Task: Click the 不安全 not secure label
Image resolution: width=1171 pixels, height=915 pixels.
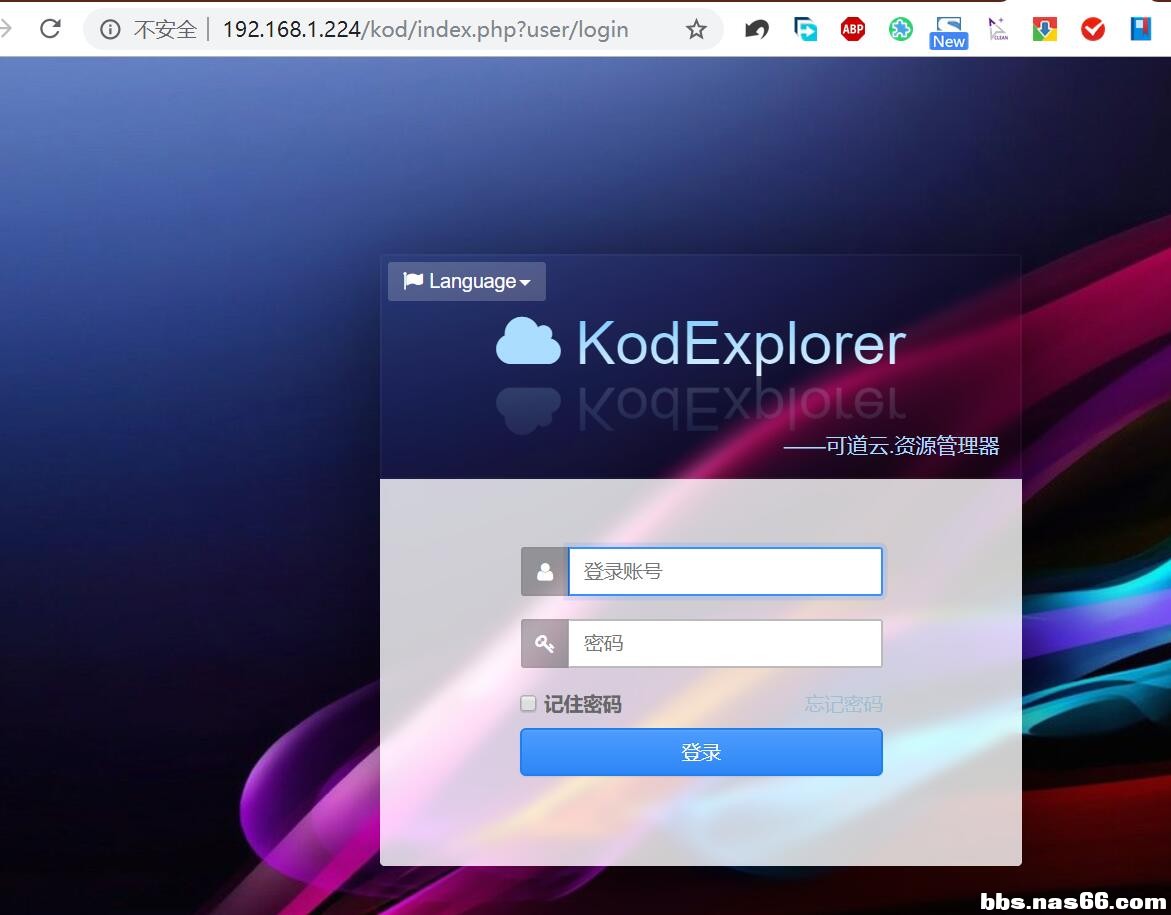Action: coord(165,29)
